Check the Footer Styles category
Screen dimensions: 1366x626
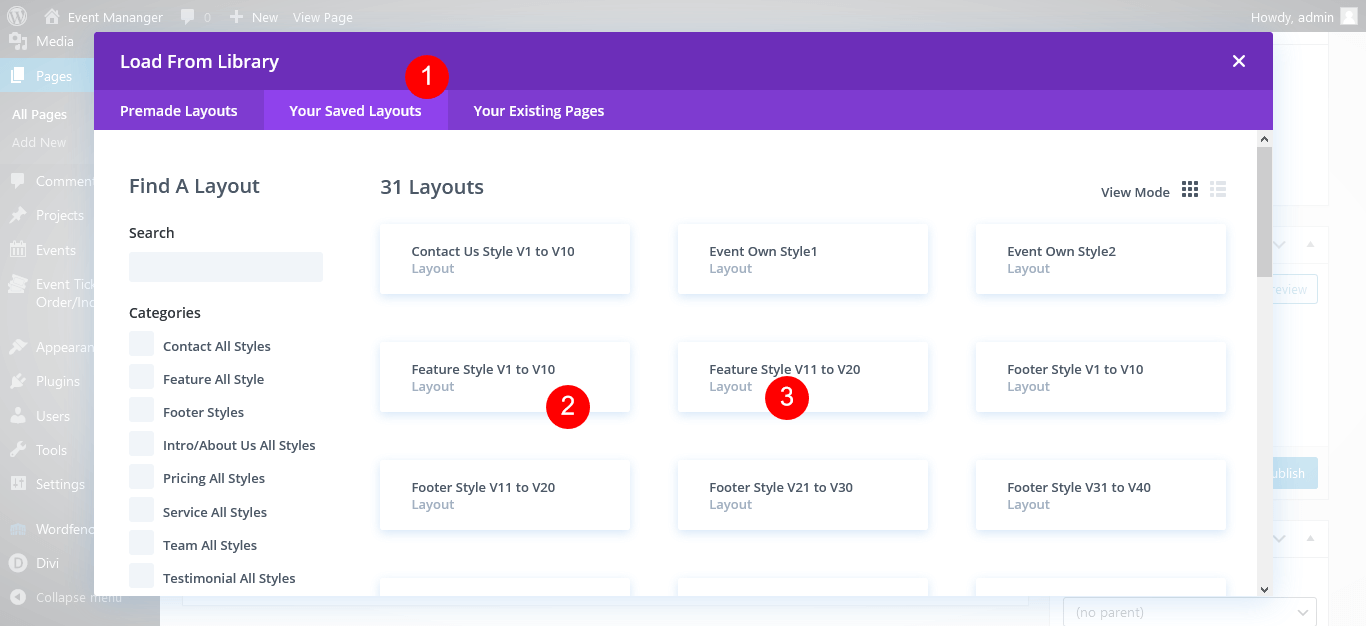(141, 410)
